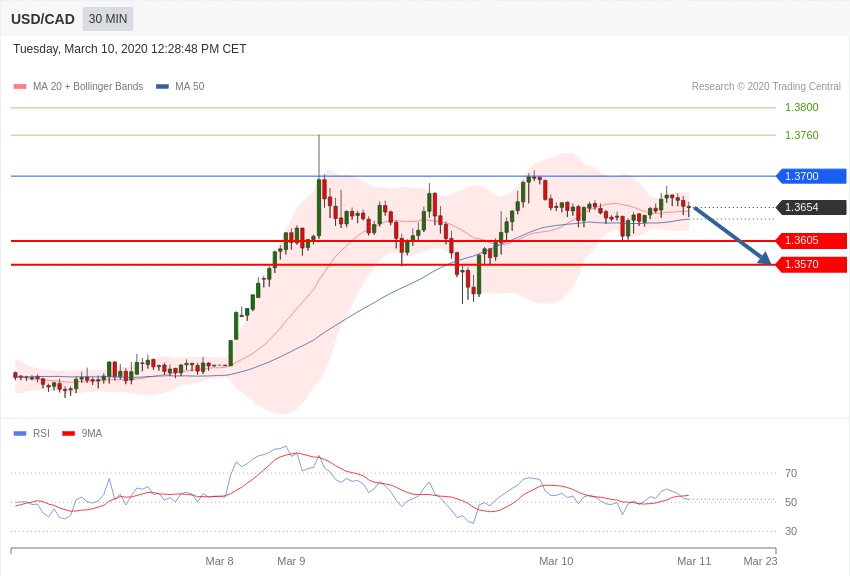Select the Mar 23 axis label
850x576 pixels.
tap(760, 561)
